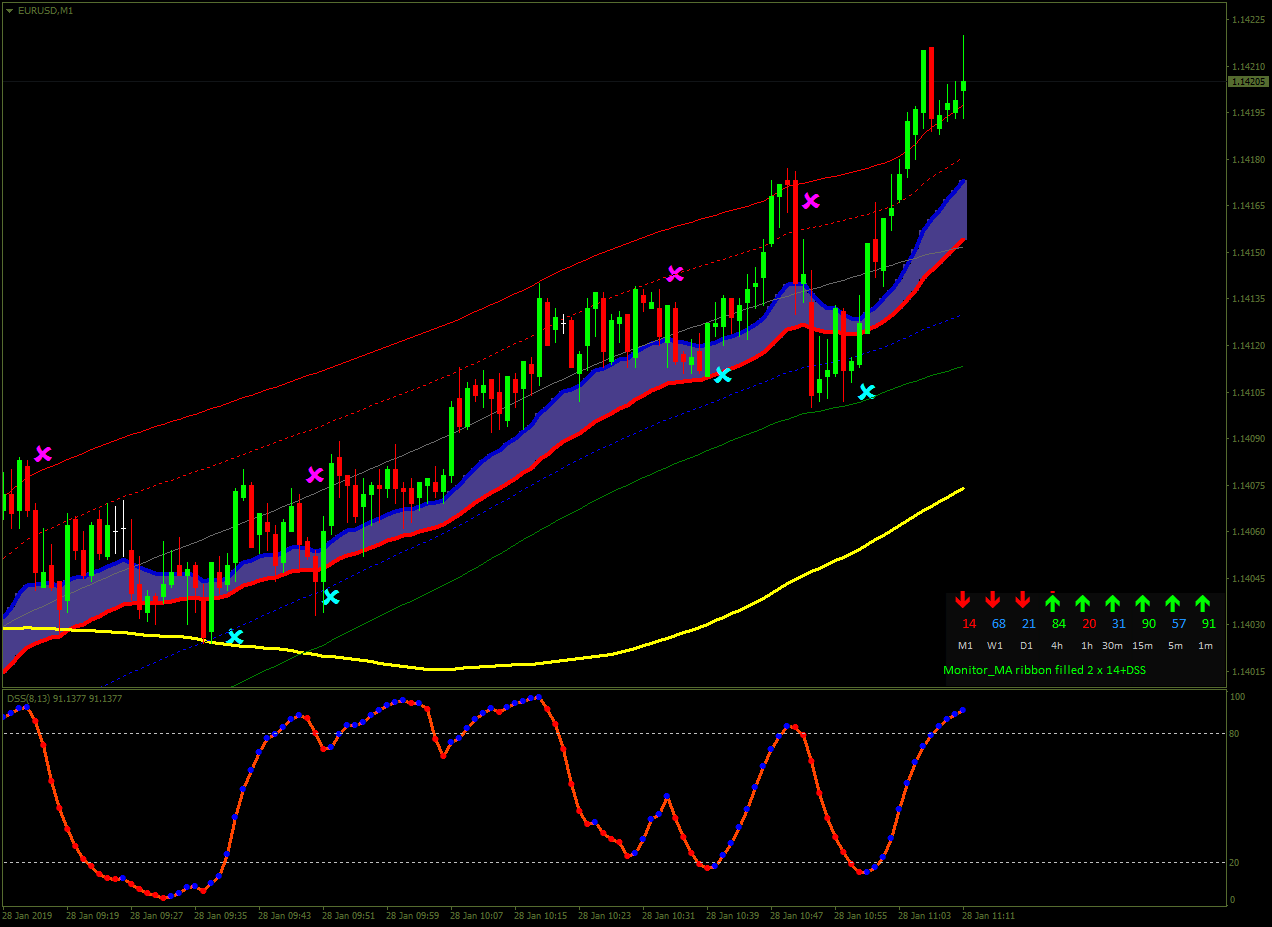Viewport: 1272px width, 927px height.
Task: Click the red down arrow above W1
Action: point(993,601)
